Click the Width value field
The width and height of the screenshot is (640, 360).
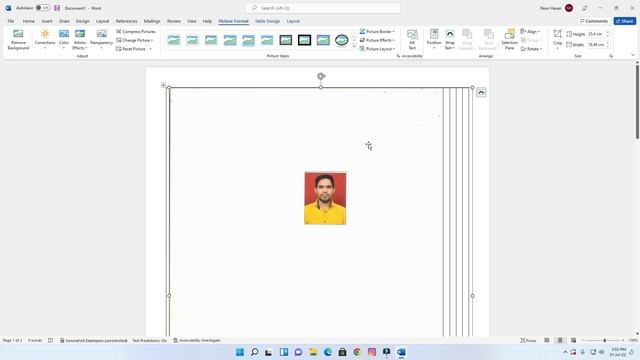tap(596, 44)
